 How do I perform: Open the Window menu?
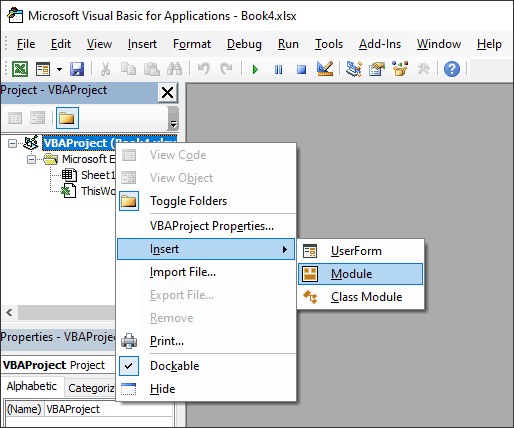(439, 44)
